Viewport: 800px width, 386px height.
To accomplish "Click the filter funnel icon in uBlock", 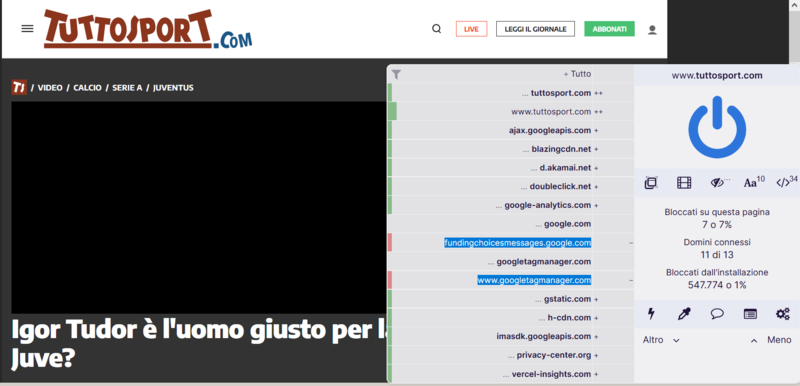I will (x=396, y=74).
